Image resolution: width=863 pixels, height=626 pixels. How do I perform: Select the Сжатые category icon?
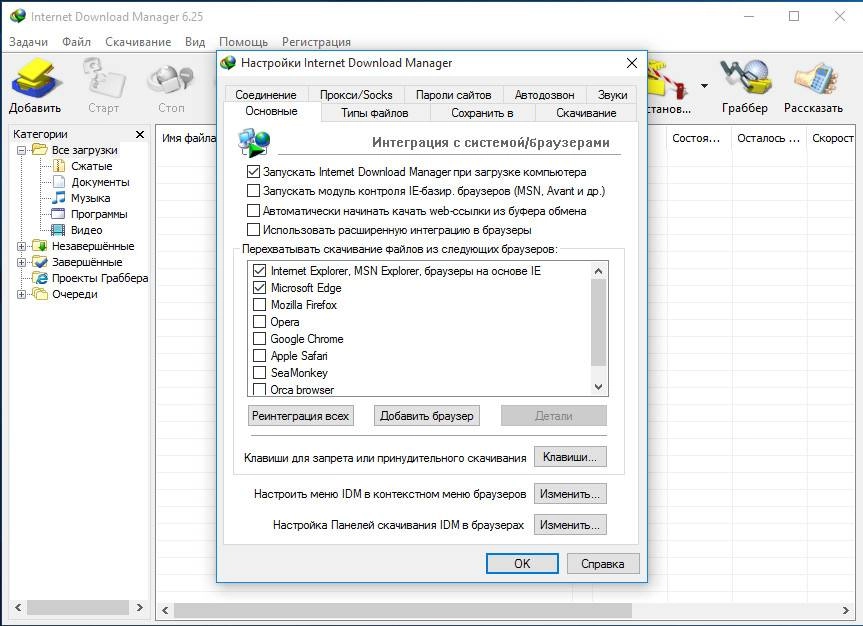(x=58, y=166)
